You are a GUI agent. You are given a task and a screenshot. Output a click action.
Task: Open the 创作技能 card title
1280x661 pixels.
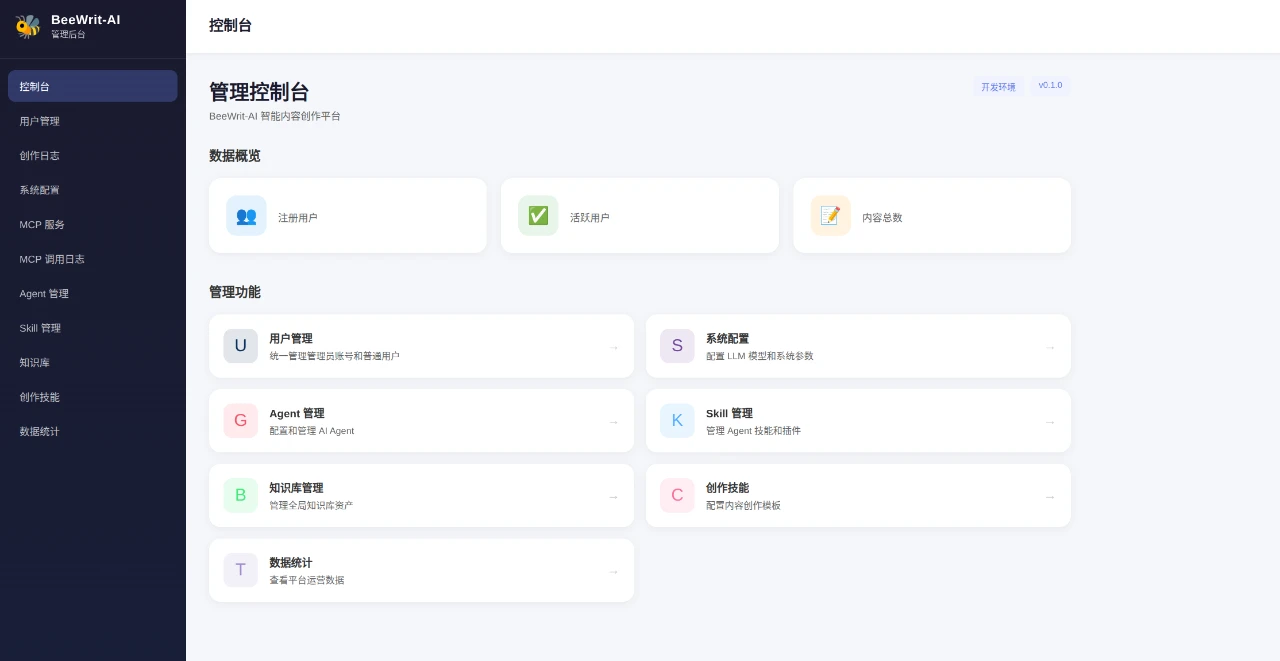727,488
